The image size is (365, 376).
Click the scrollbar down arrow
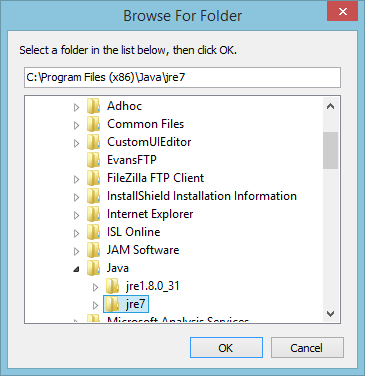coord(330,314)
